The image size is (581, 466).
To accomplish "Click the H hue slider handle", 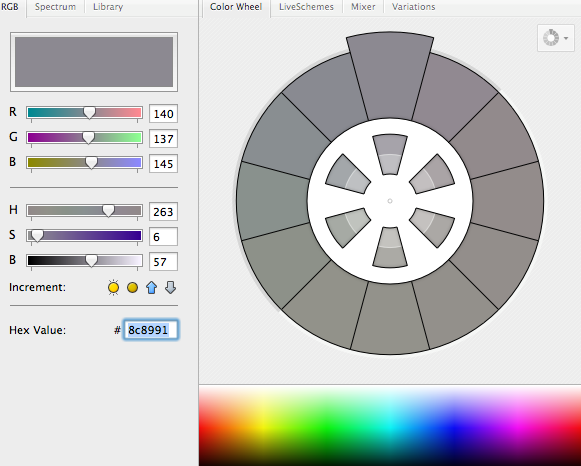I will tap(108, 211).
